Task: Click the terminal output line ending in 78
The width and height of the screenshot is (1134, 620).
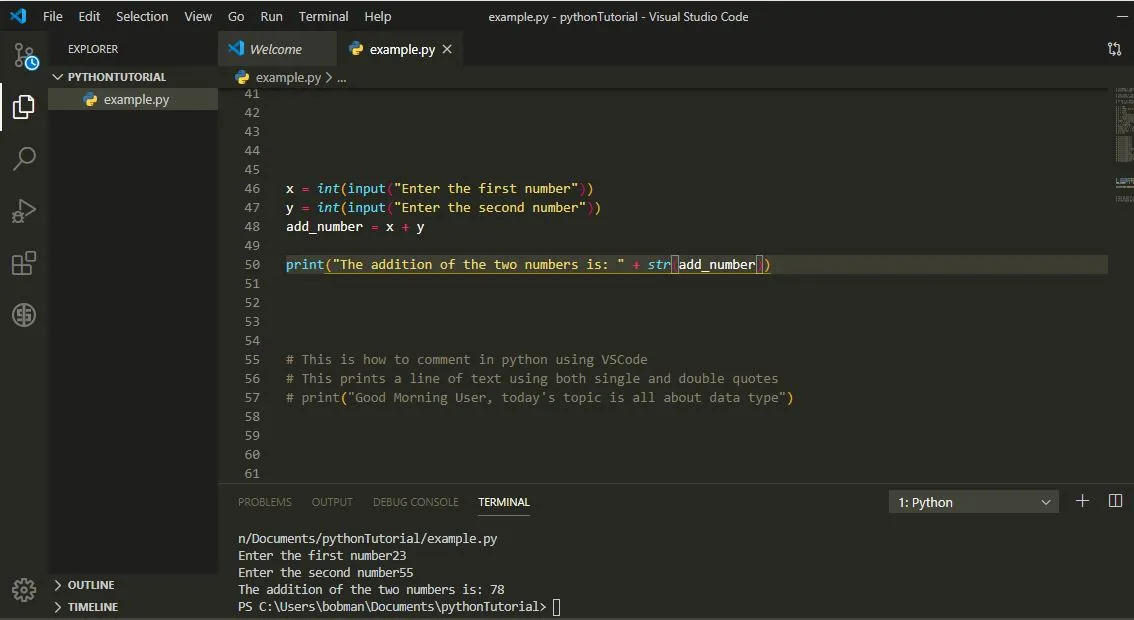Action: coord(371,590)
